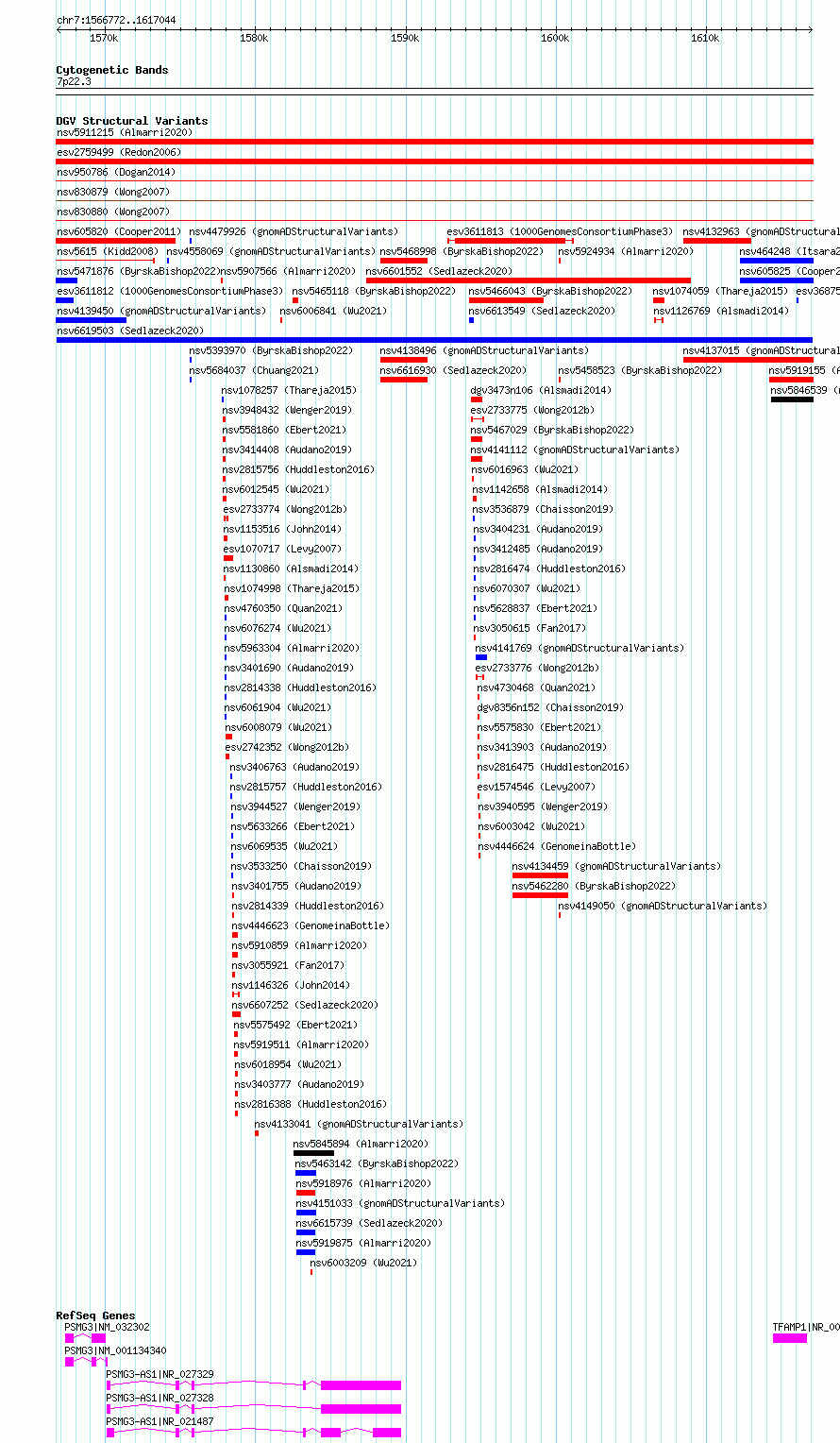Open variant esv2742352 (Wong2012b)
This screenshot has width=840, height=1443.
pos(287,747)
